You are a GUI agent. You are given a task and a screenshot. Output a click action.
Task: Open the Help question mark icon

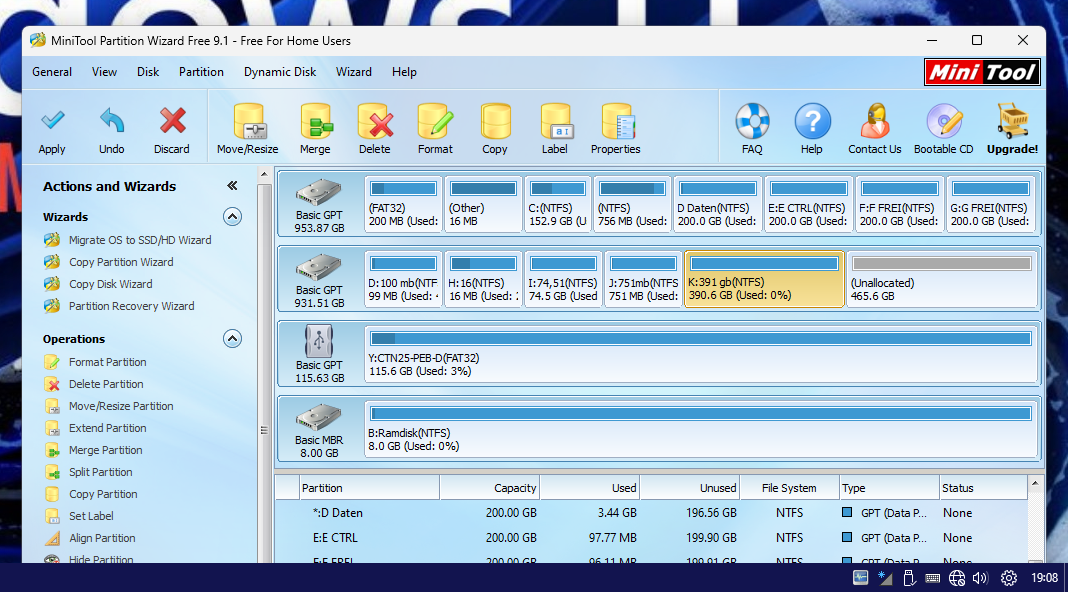(812, 121)
